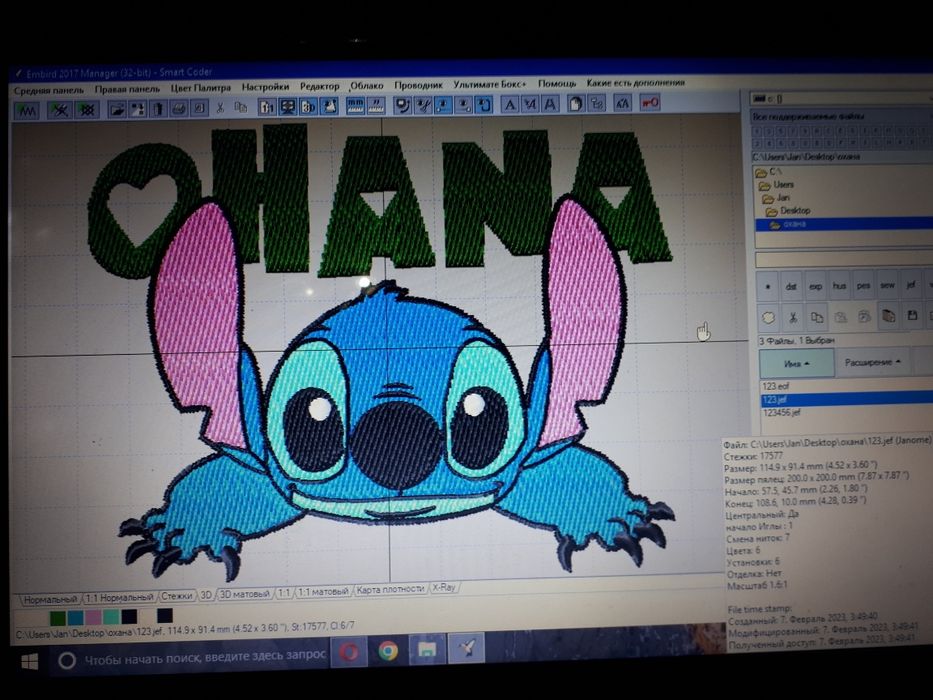
Task: Open Настройки menu
Action: point(265,87)
